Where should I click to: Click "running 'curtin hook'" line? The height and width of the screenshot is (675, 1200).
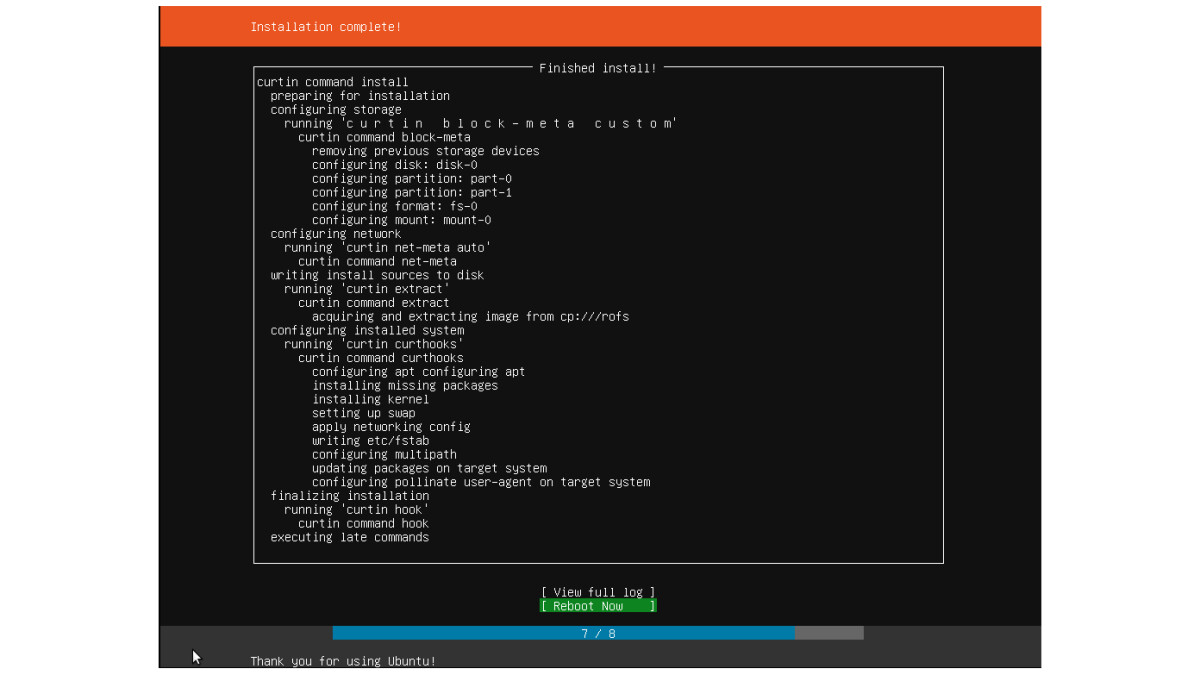357,510
